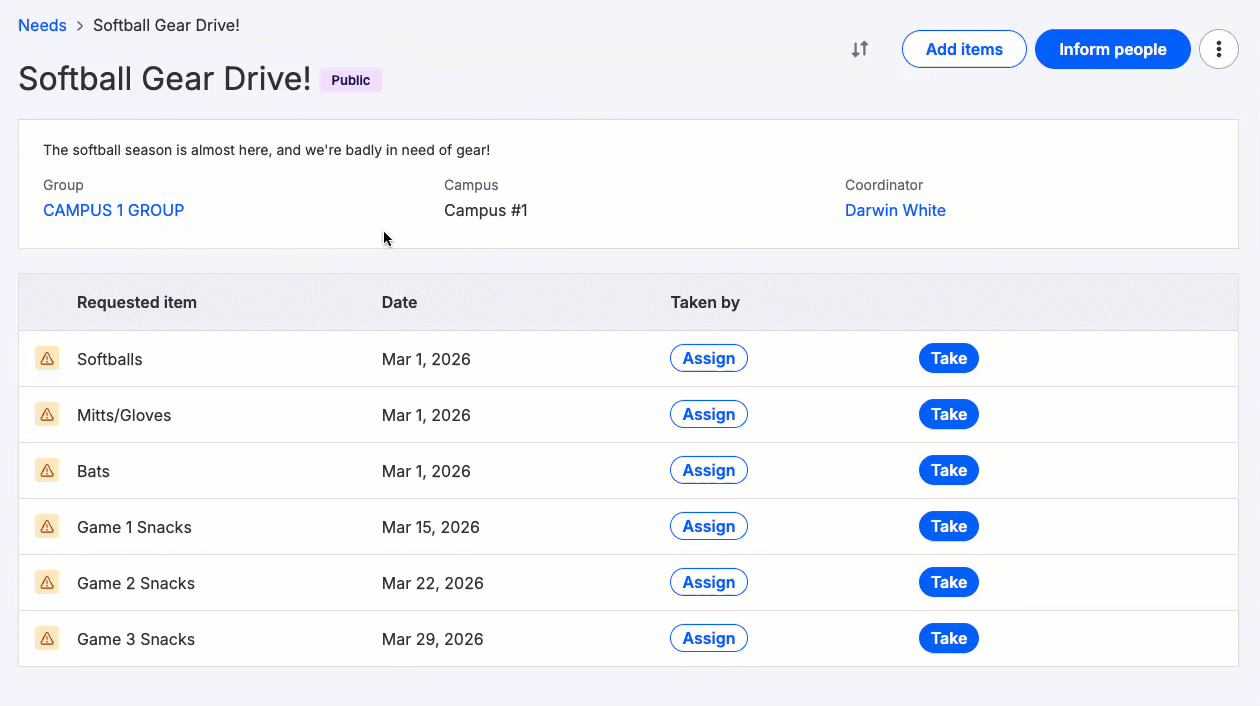Click warning icon beside Mitts/Gloves
Viewport: 1260px width, 706px height.
pos(47,414)
